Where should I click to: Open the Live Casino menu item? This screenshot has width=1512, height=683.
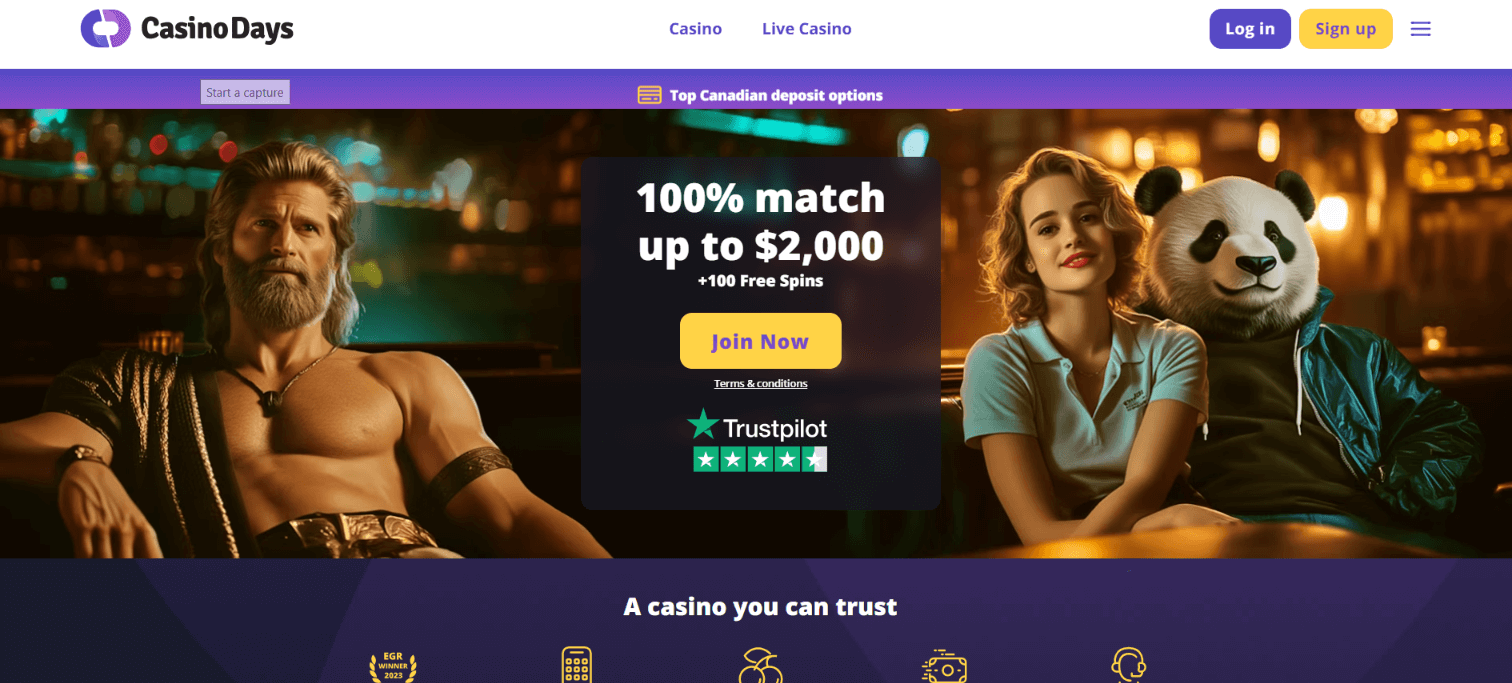pyautogui.click(x=806, y=29)
